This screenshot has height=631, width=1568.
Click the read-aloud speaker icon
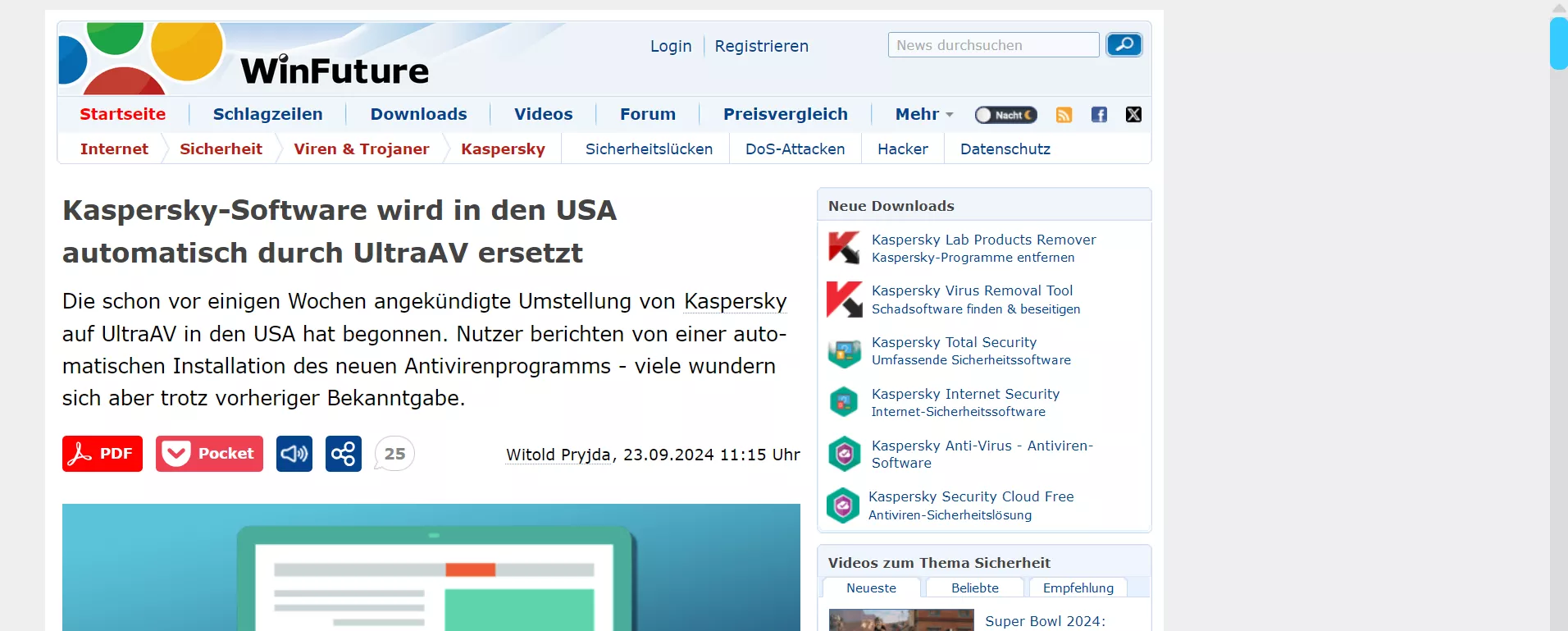click(x=294, y=454)
